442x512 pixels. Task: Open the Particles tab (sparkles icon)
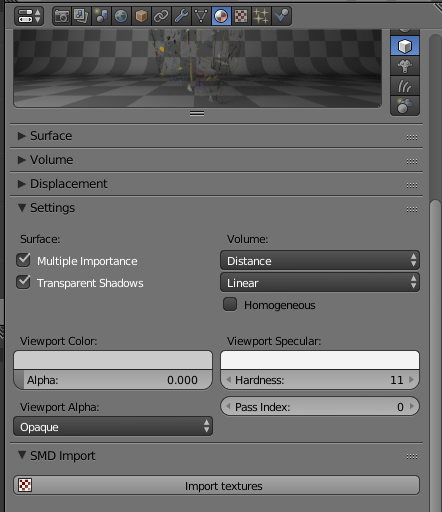(x=261, y=16)
